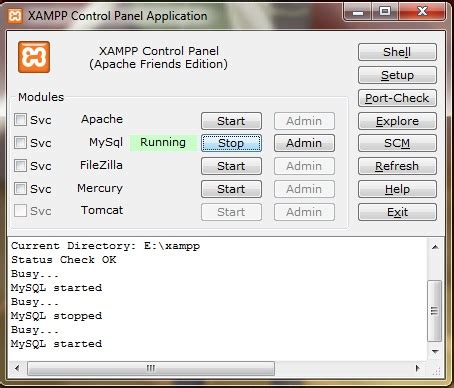Click the horizontal scroll left arrow
Viewport: 454px width, 388px height.
tap(17, 368)
